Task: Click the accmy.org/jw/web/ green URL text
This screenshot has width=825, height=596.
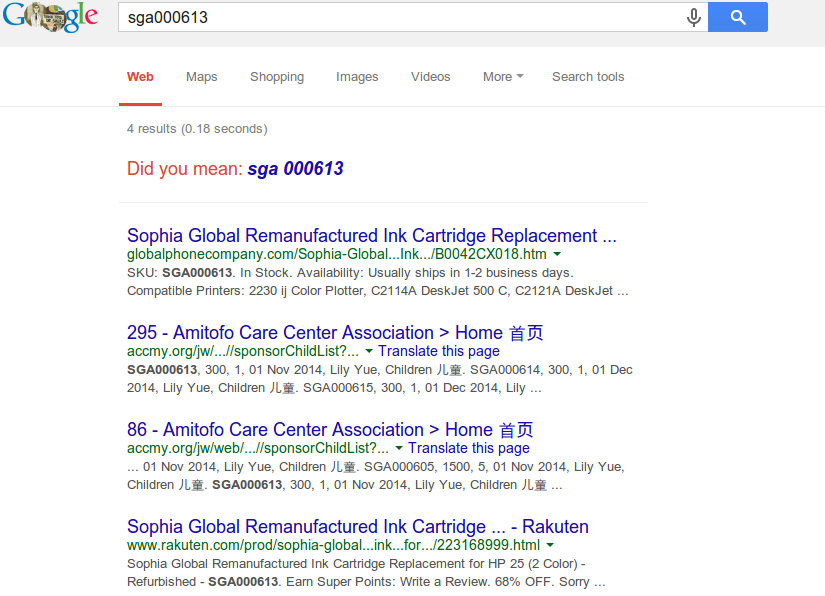Action: tap(258, 448)
